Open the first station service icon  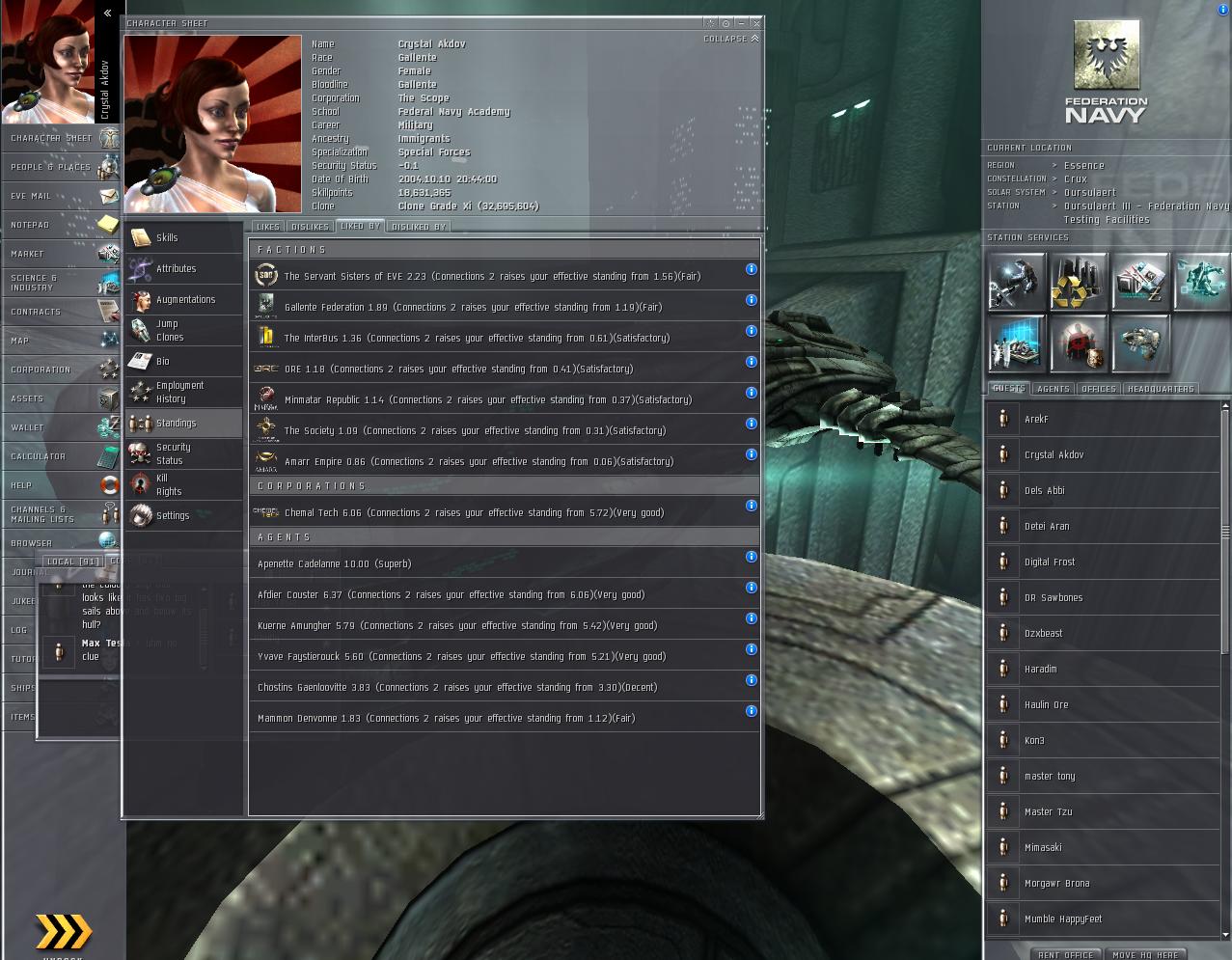[x=1017, y=282]
